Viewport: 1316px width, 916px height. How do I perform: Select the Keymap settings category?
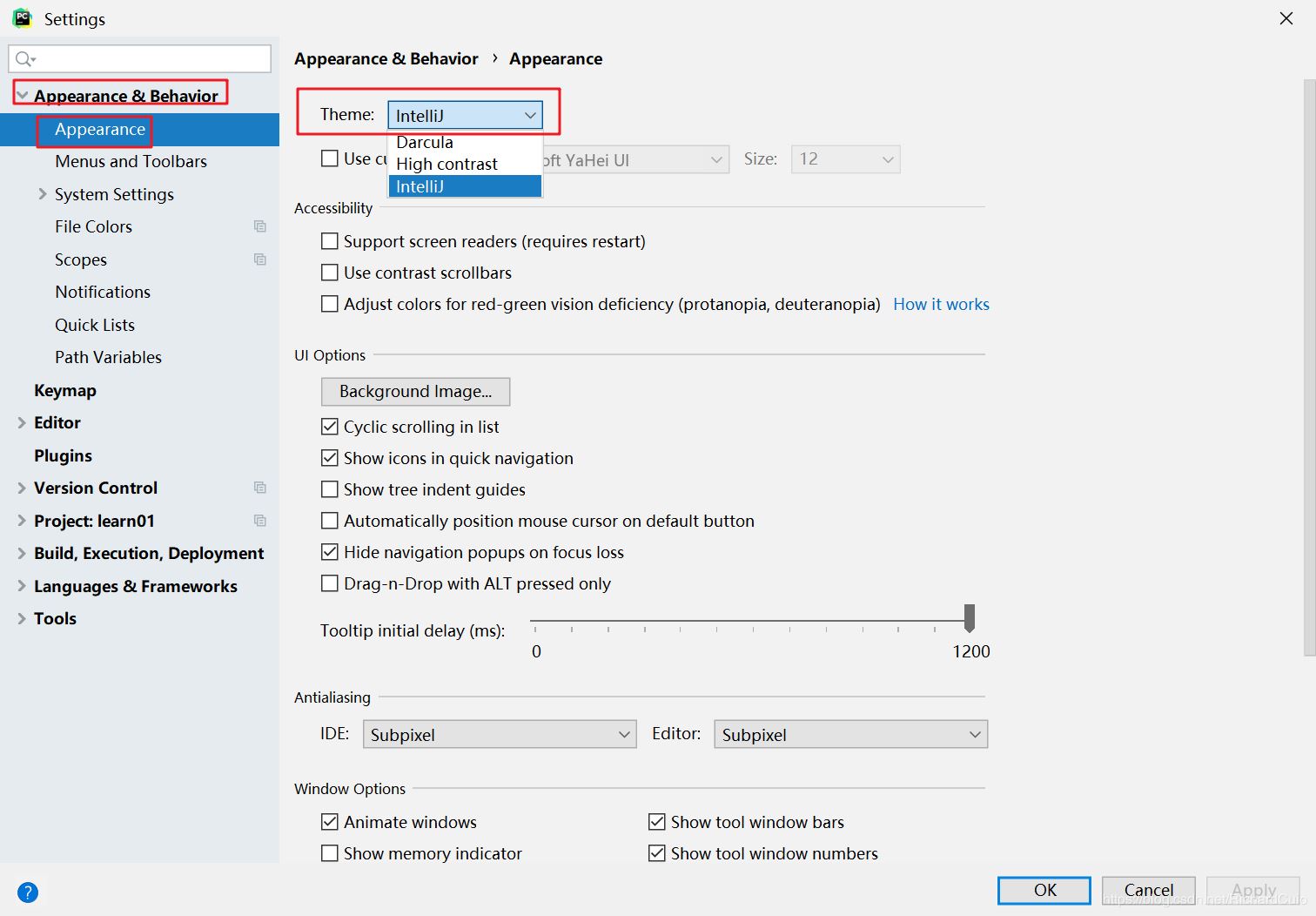pyautogui.click(x=65, y=390)
